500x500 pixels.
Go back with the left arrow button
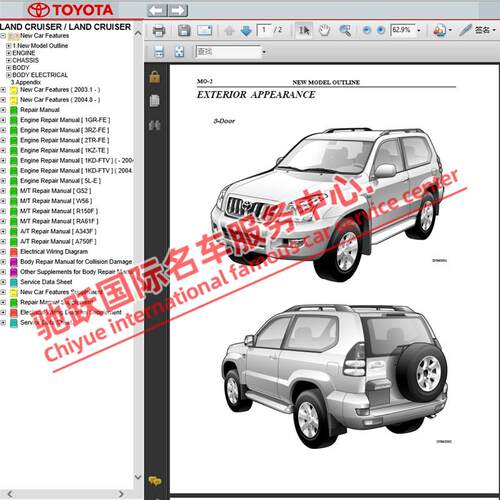tap(157, 10)
